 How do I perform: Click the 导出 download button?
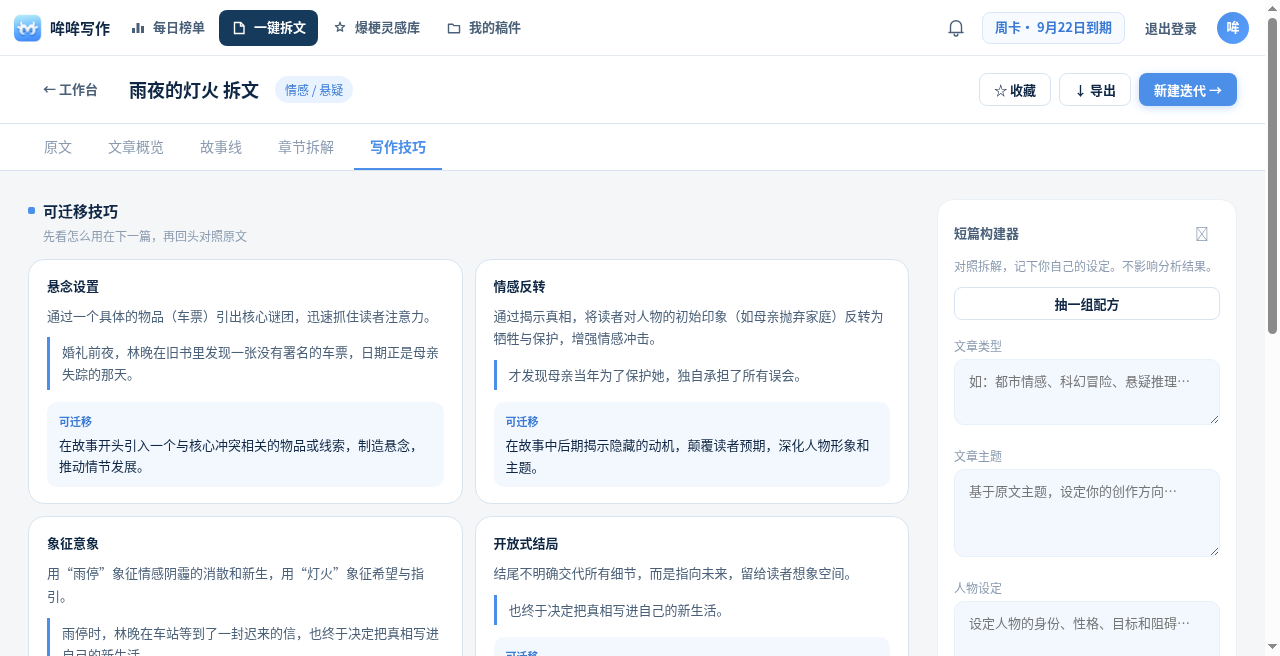[x=1095, y=90]
